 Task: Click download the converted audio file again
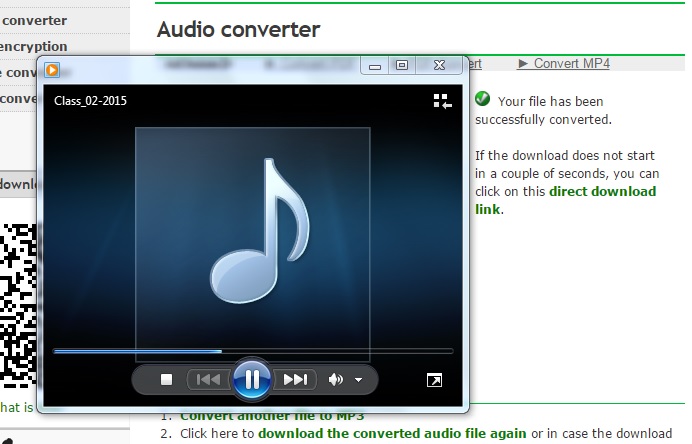pyautogui.click(x=392, y=433)
